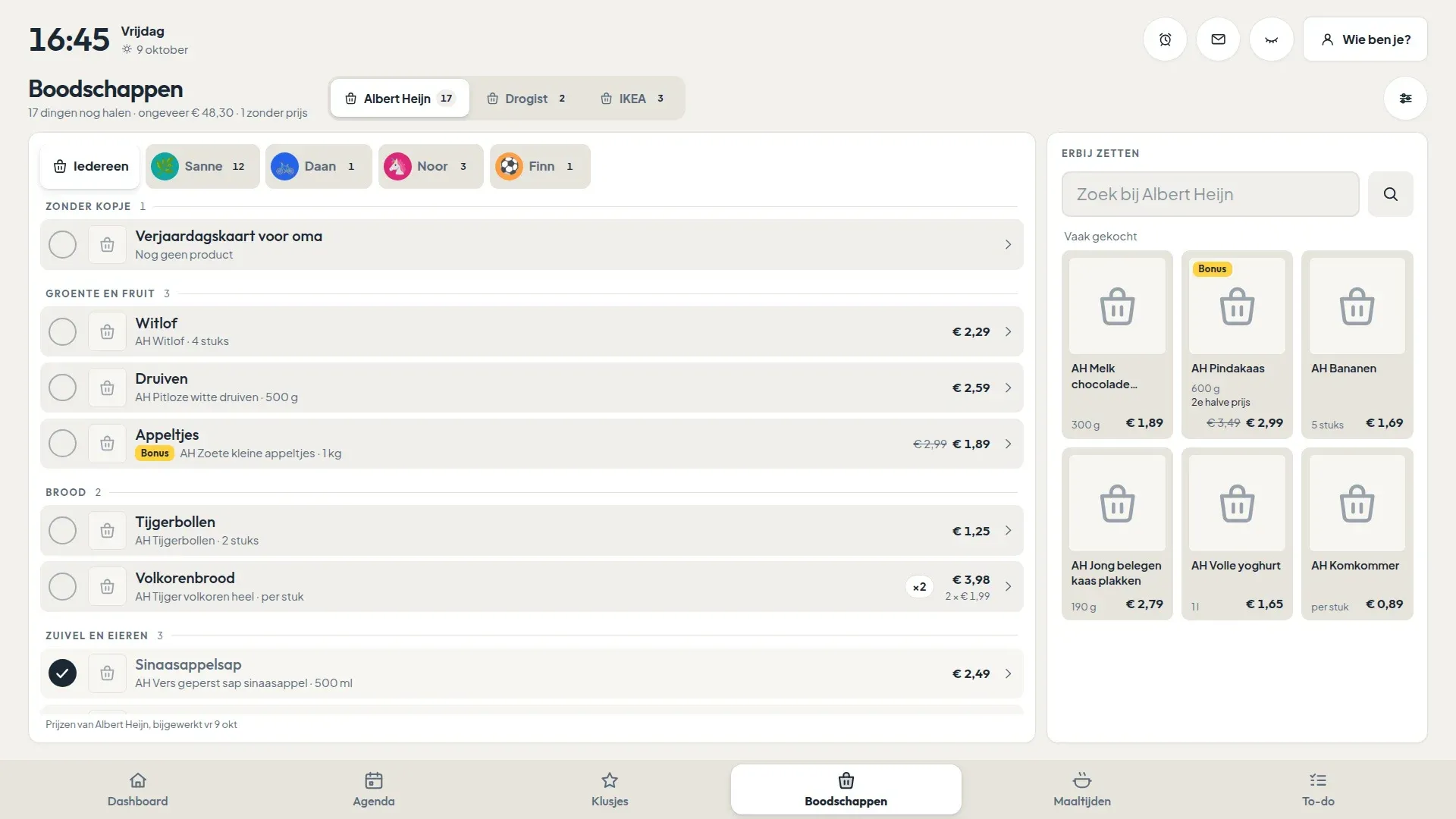Switch to the Drogist store tab
This screenshot has width=1456, height=819.
tap(526, 99)
